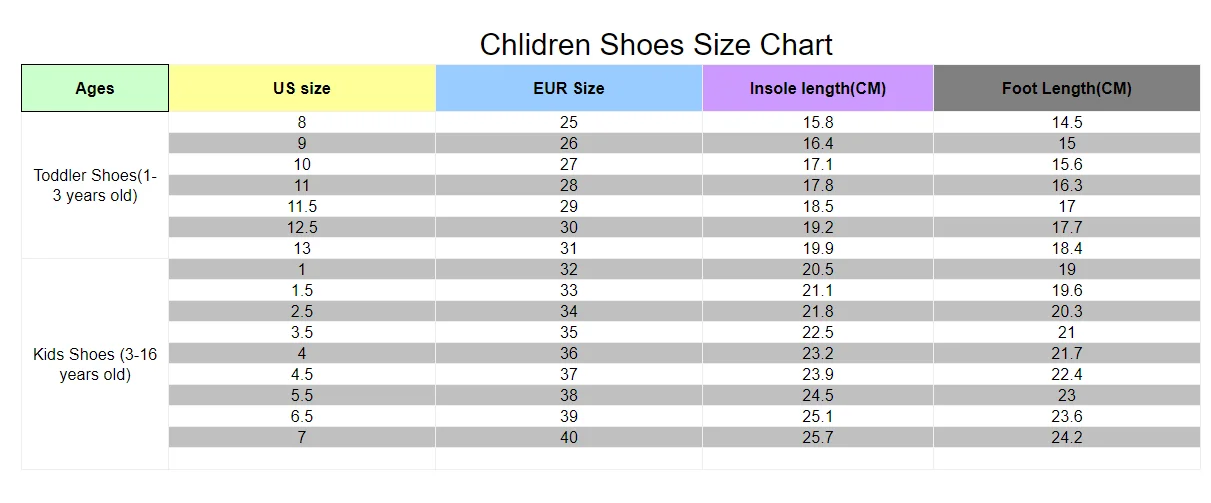Click the blue EUR Size header

[569, 88]
